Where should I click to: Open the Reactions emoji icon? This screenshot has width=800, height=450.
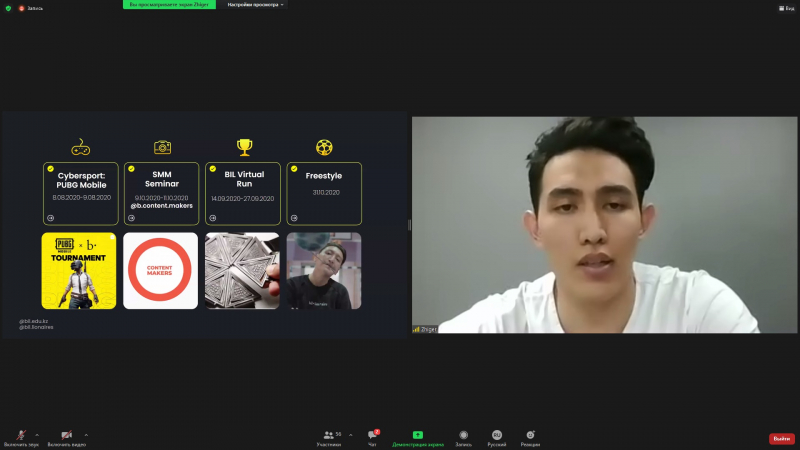[x=530, y=435]
